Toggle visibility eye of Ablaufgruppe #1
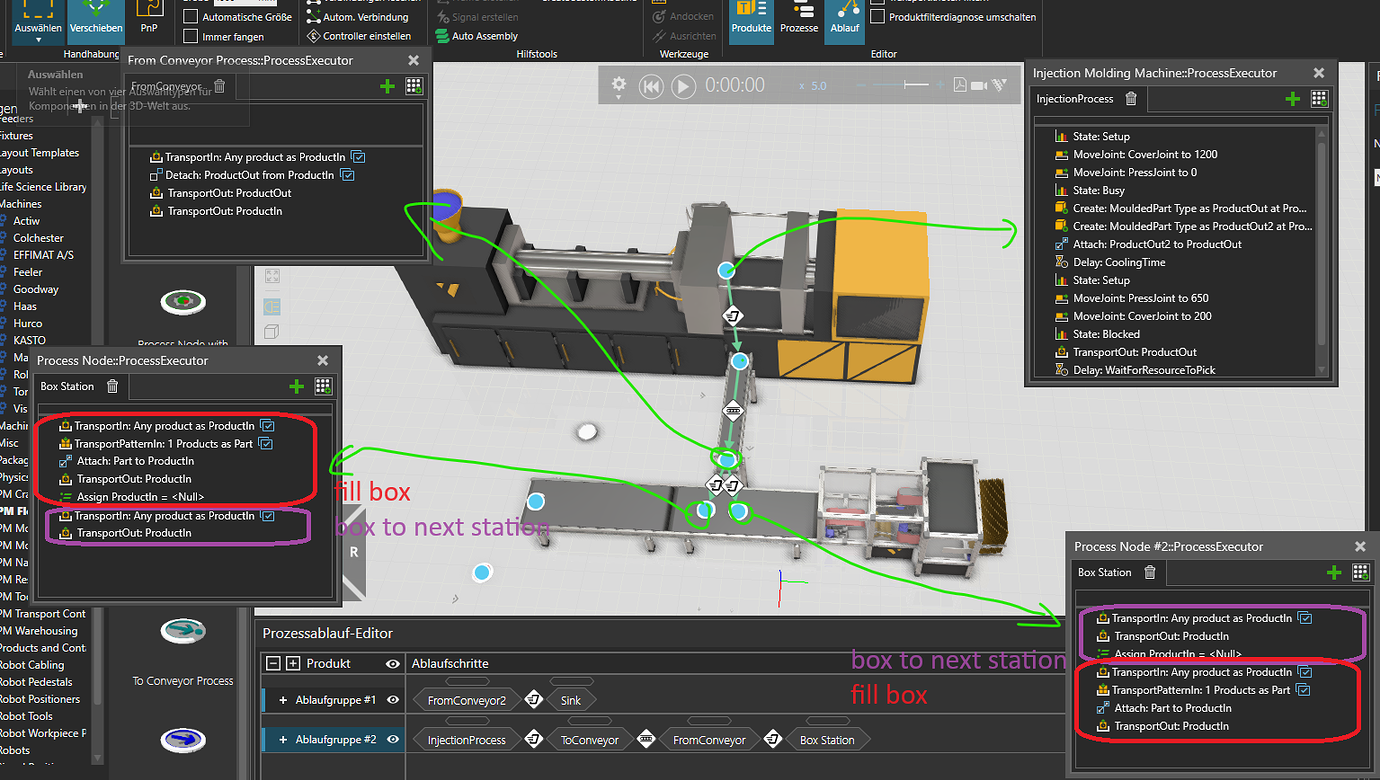1380x780 pixels. [394, 700]
